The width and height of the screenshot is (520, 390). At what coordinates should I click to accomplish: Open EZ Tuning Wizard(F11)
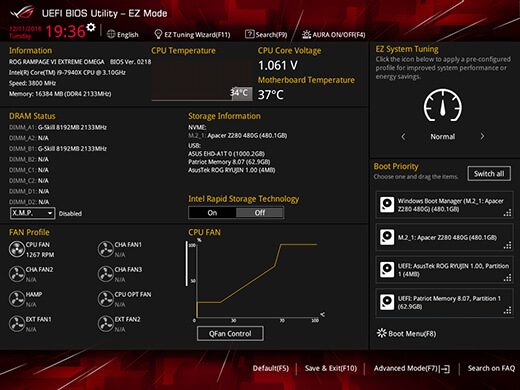[x=192, y=35]
